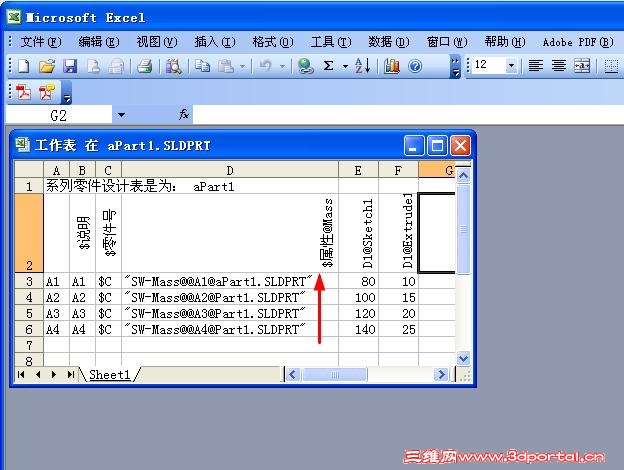624x470 pixels.
Task: Open the 数据(D) menu
Action: pos(389,42)
